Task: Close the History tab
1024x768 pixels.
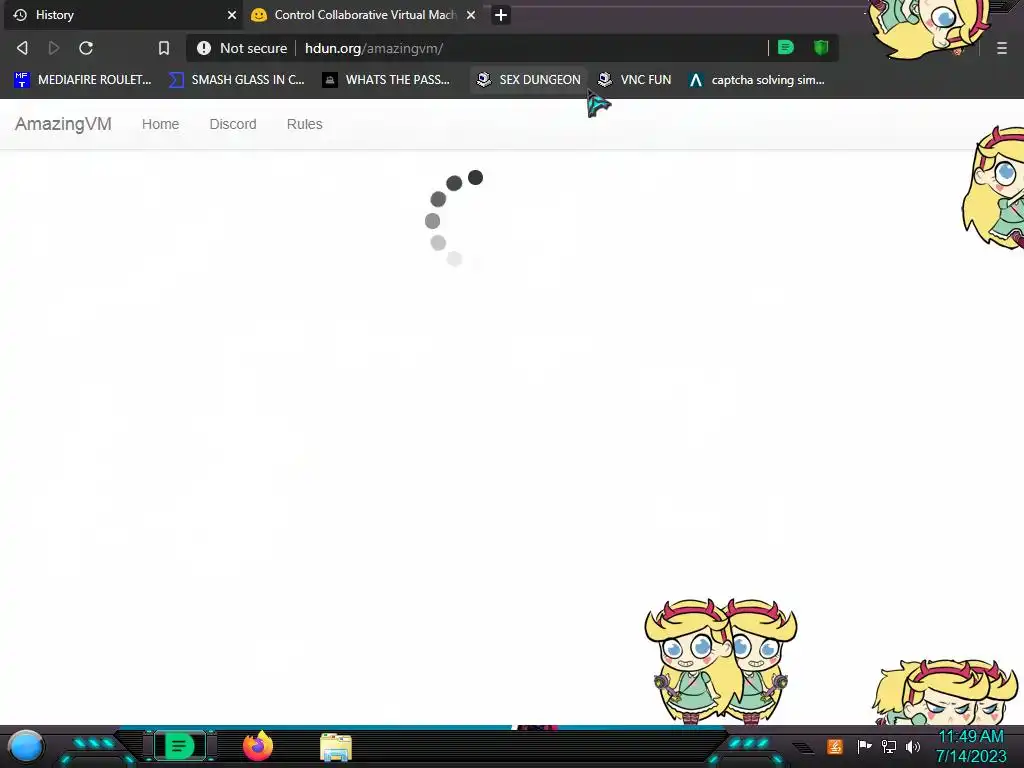Action: 232,14
